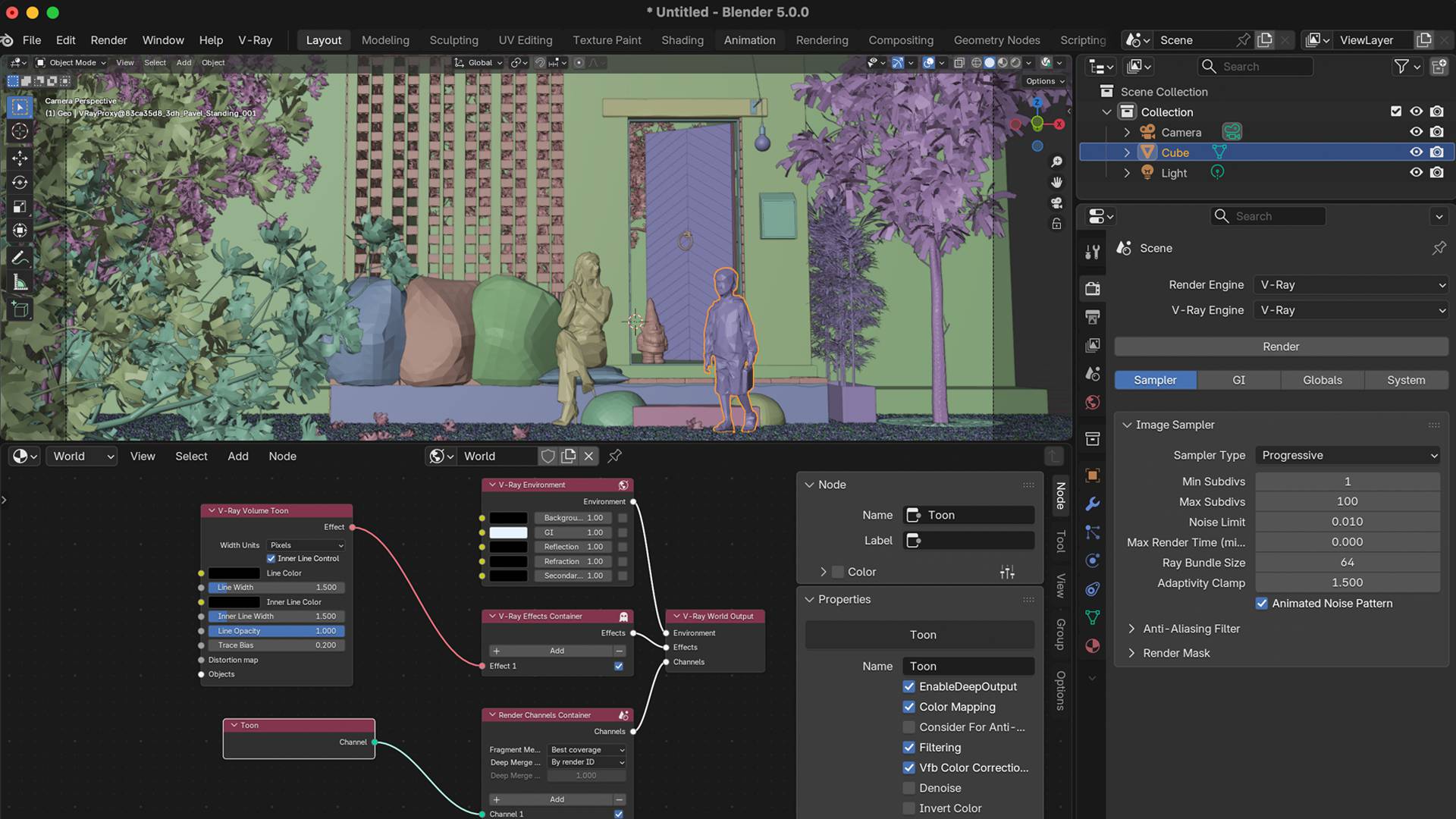Select the Move tool in the viewport toolbar
The height and width of the screenshot is (819, 1456).
(x=19, y=157)
